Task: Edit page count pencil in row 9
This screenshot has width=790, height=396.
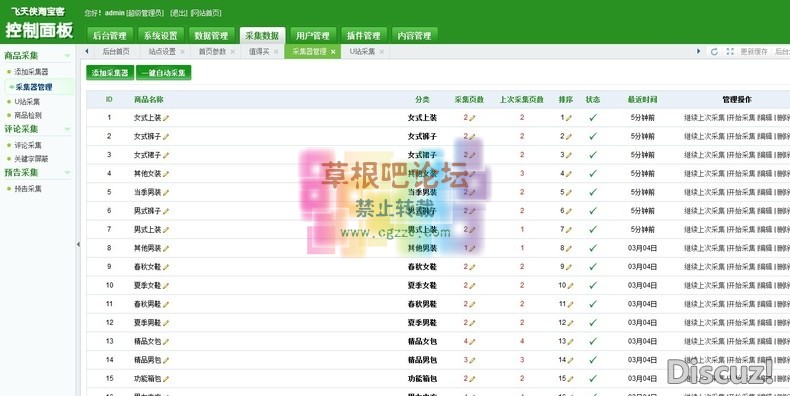Action: (472, 267)
